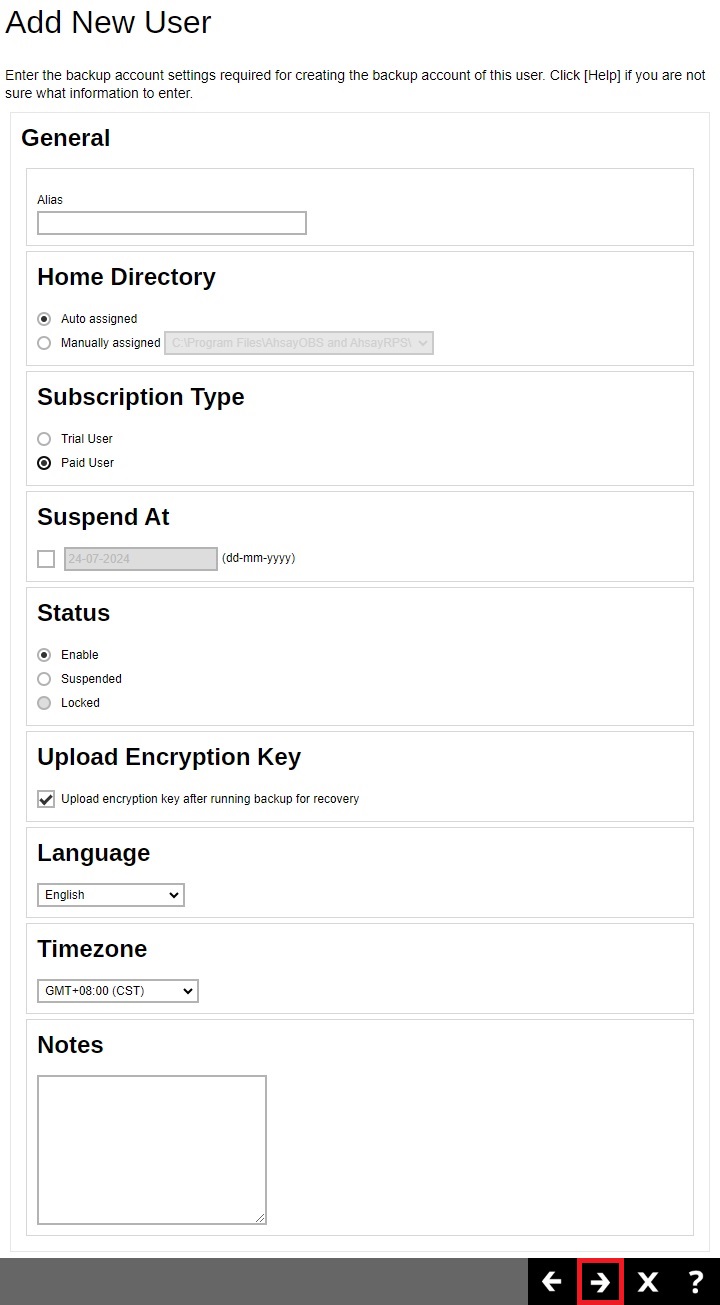720x1305 pixels.
Task: Click the Back arrow to return
Action: tap(553, 1281)
